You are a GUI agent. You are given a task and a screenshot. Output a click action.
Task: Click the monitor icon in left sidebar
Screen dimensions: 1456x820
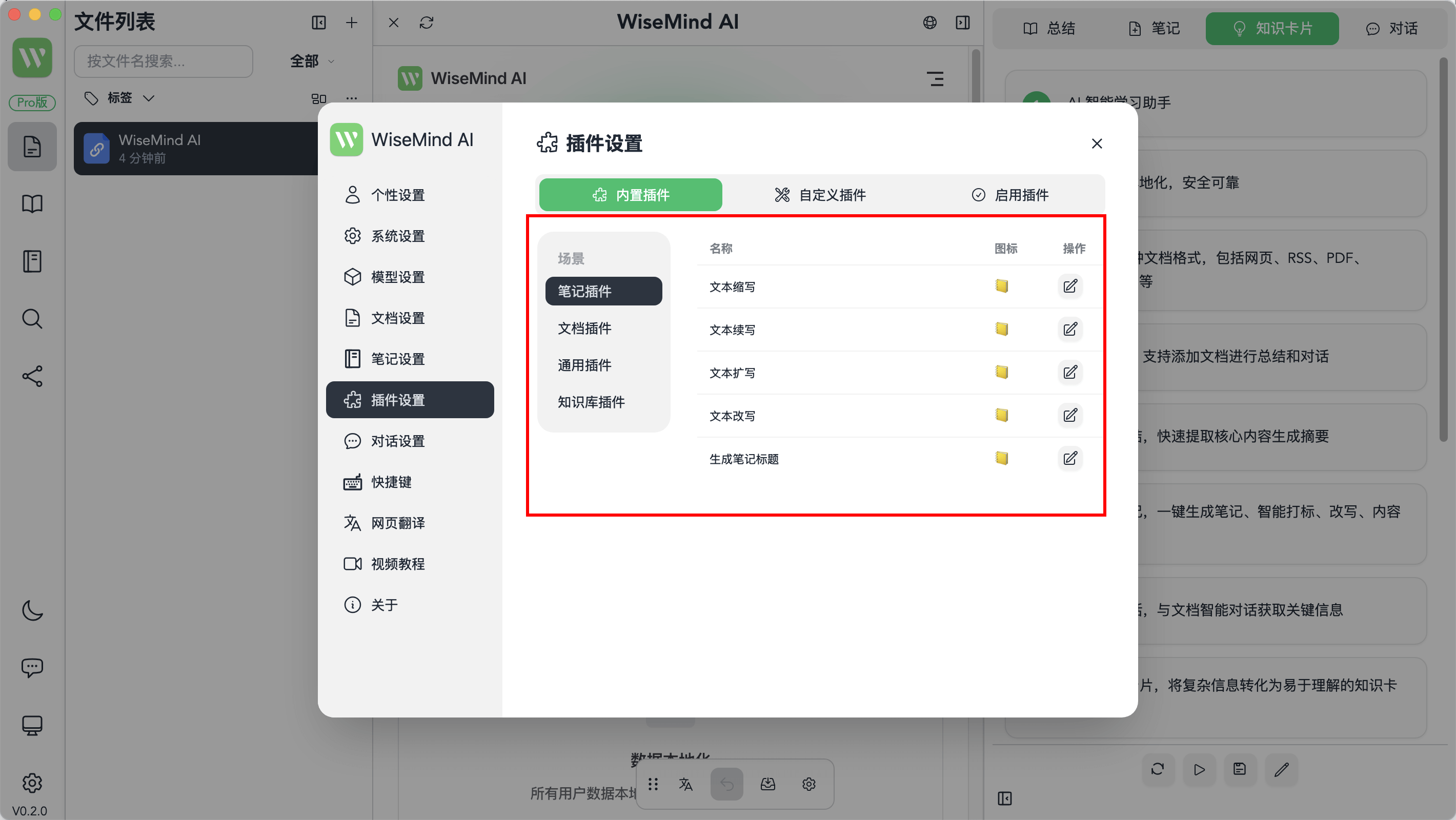click(32, 726)
